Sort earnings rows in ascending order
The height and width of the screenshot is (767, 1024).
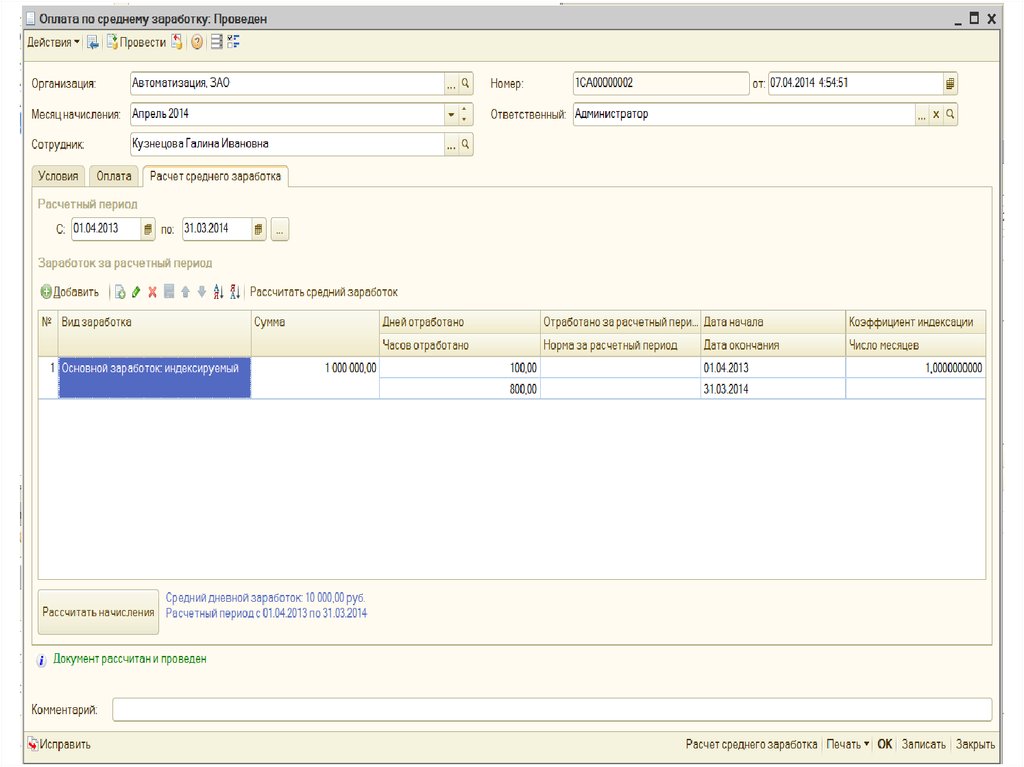pyautogui.click(x=218, y=292)
